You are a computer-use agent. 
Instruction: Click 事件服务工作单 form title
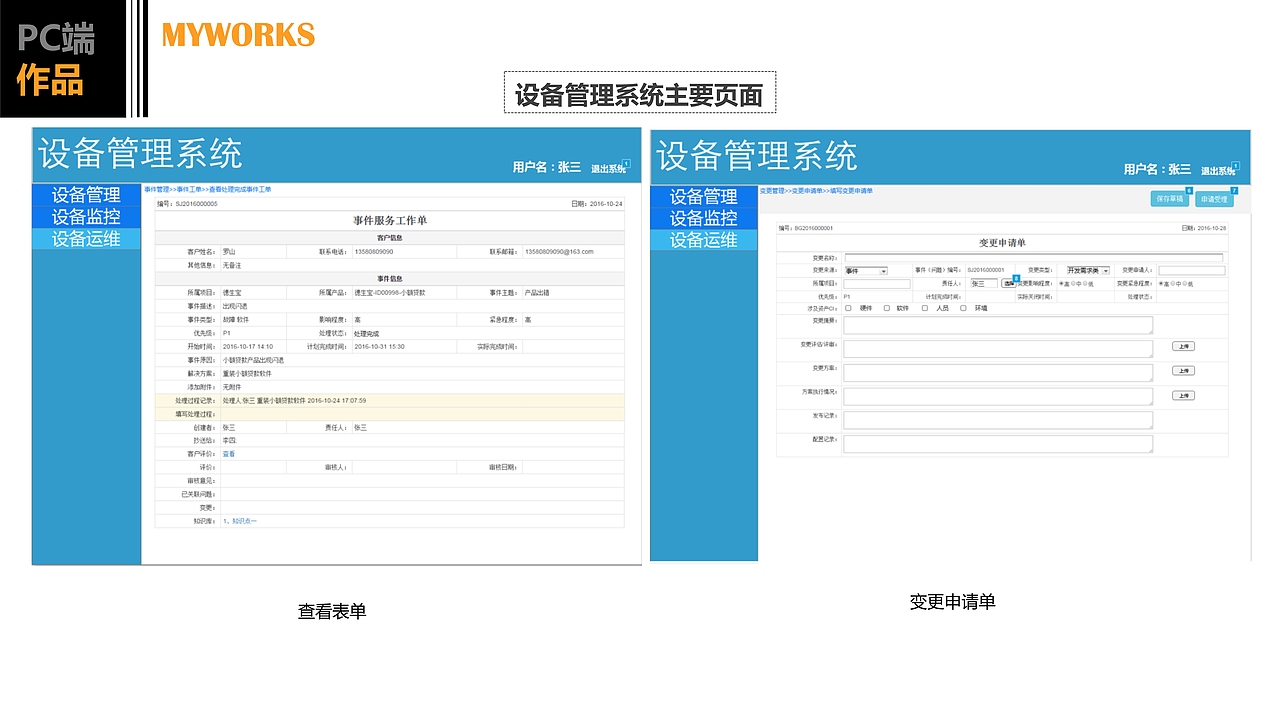390,220
